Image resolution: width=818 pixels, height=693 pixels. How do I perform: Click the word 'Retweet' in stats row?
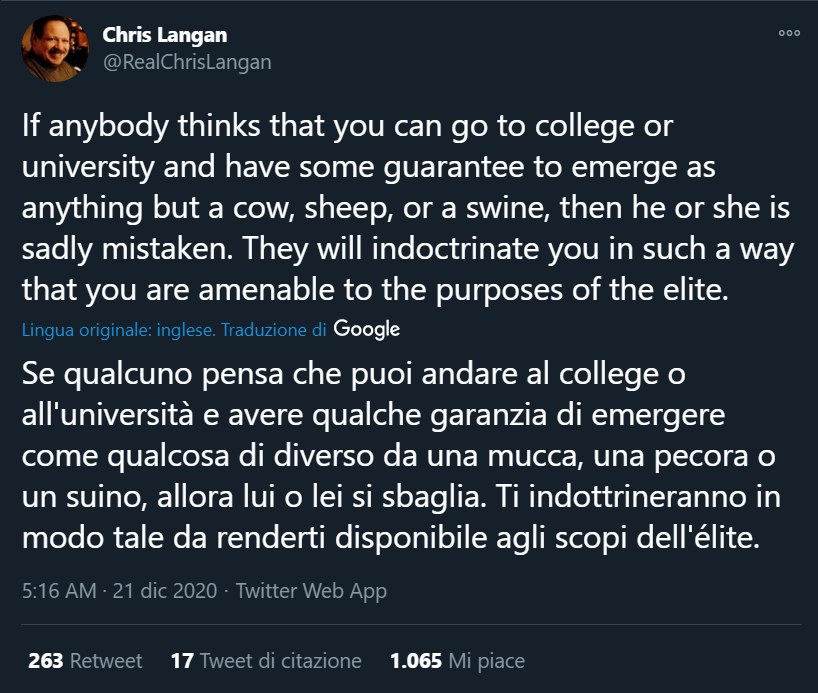[106, 661]
